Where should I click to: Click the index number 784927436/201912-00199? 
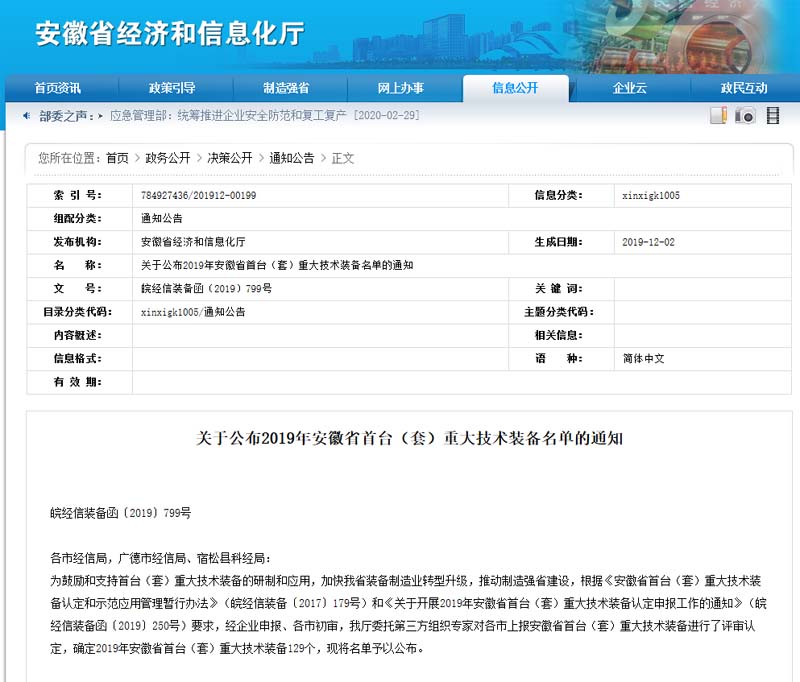[x=198, y=196]
